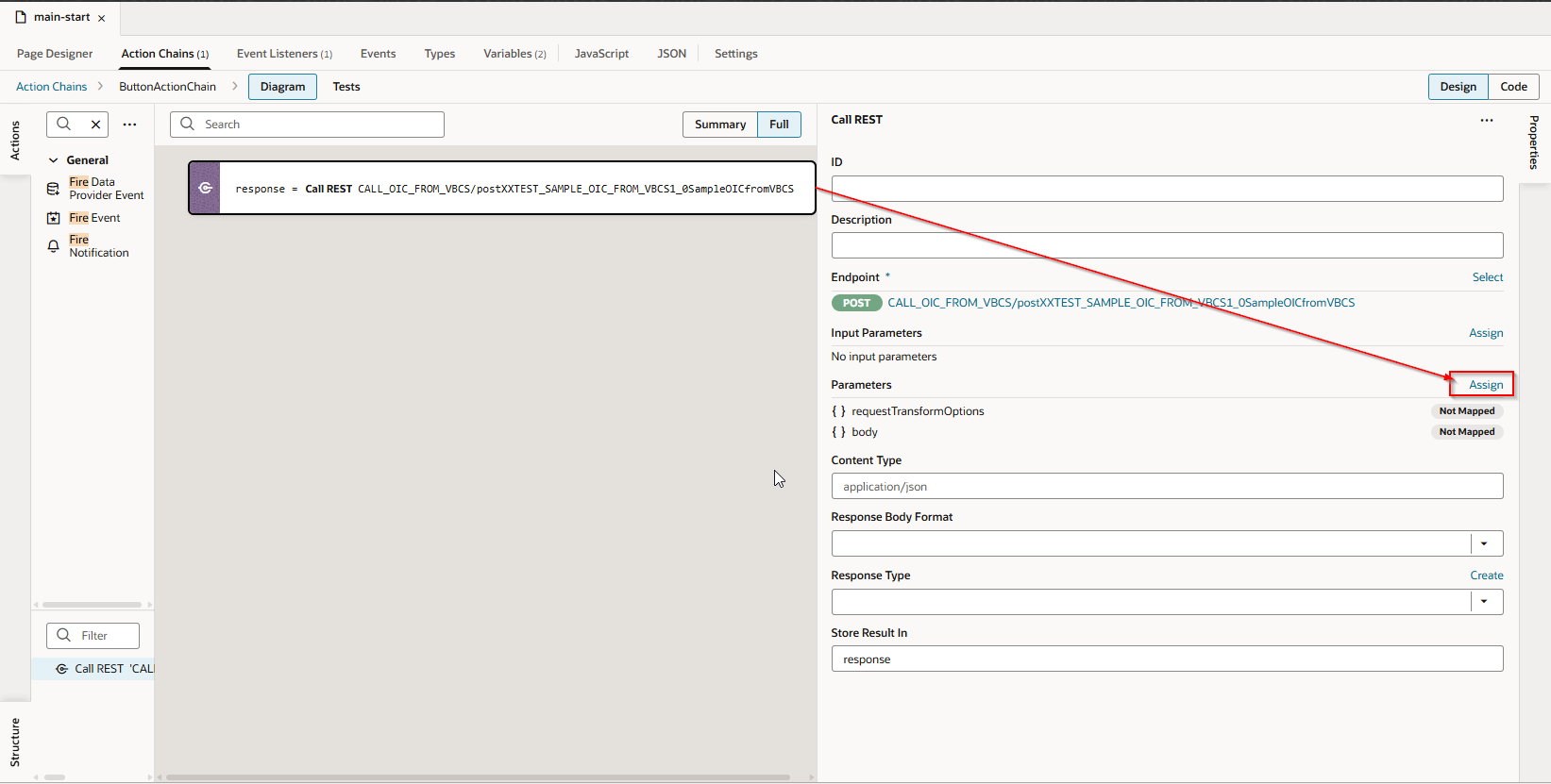Close the main-start file tab
The image size is (1551, 784).
[x=102, y=18]
